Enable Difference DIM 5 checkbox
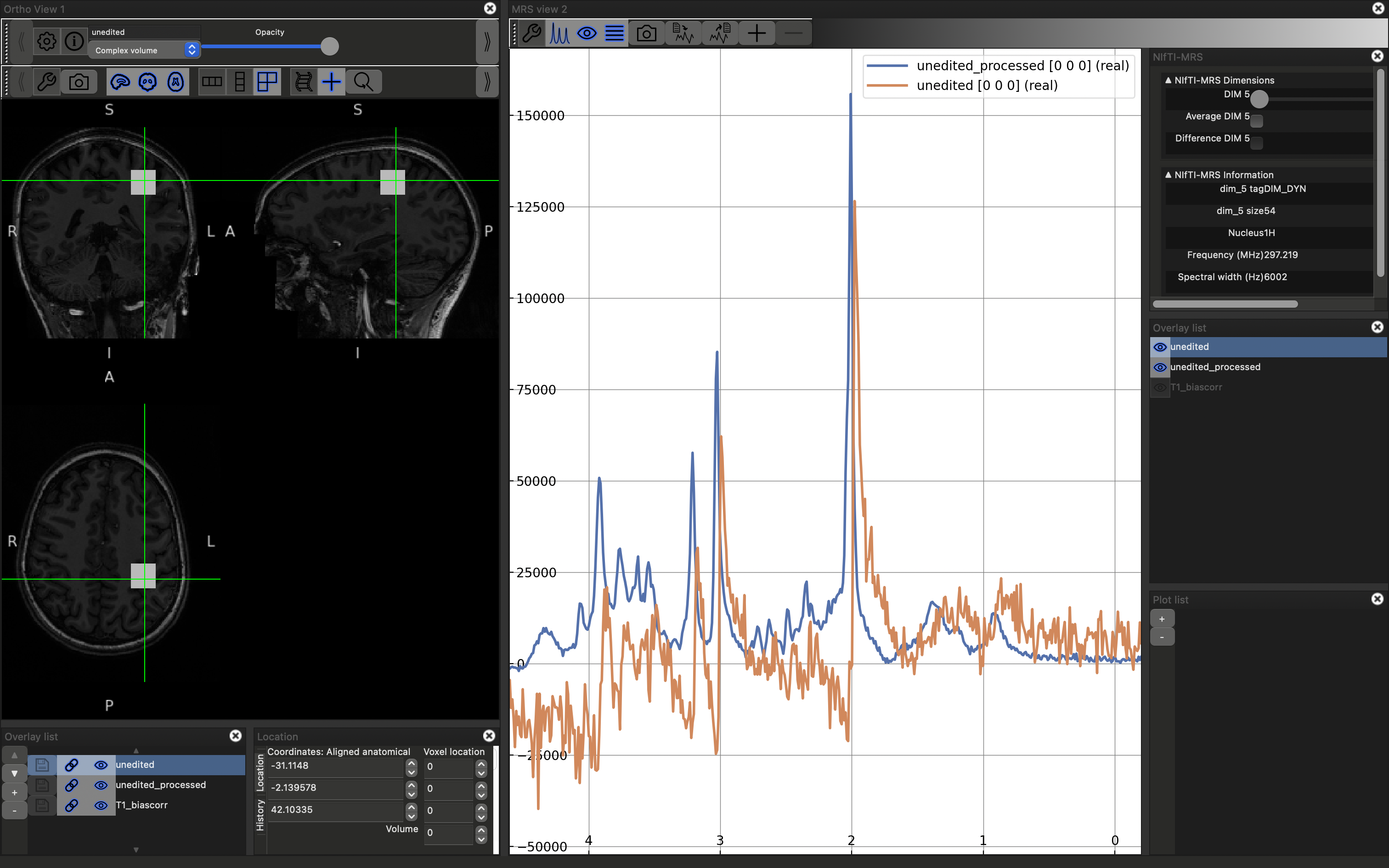Screen dimensions: 1389x868 click(x=1256, y=143)
